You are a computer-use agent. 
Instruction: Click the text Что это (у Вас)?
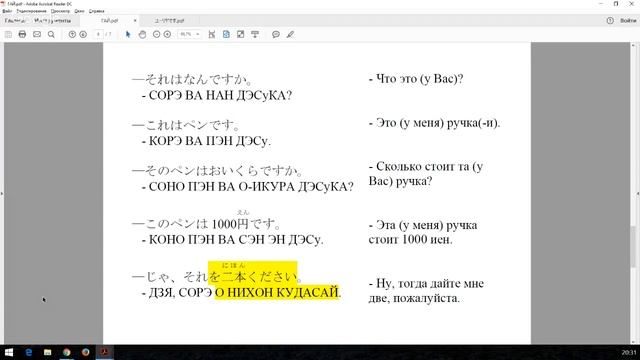point(420,78)
